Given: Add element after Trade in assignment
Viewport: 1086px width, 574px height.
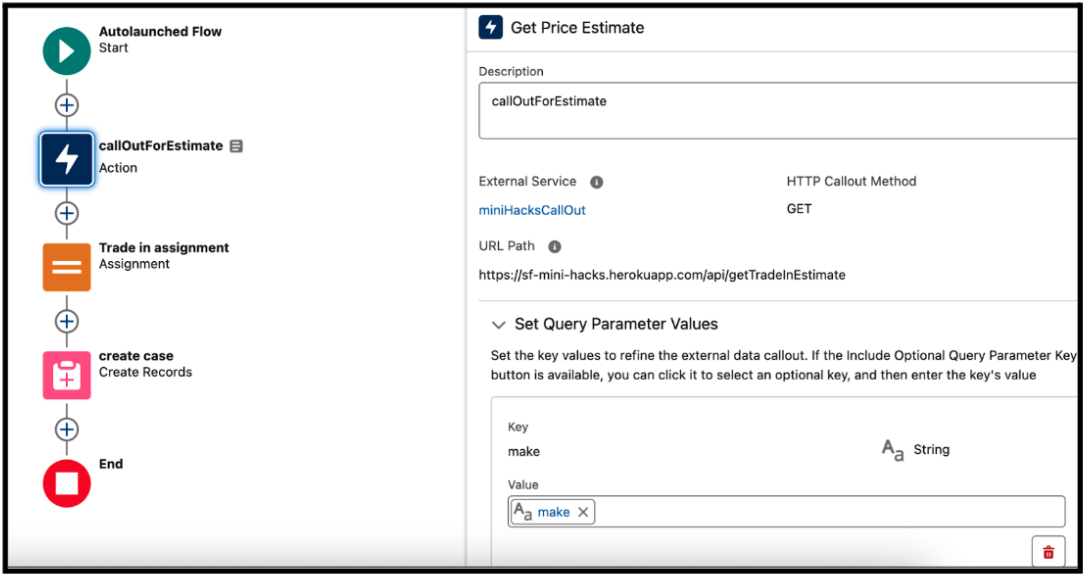Looking at the screenshot, I should click(66, 321).
